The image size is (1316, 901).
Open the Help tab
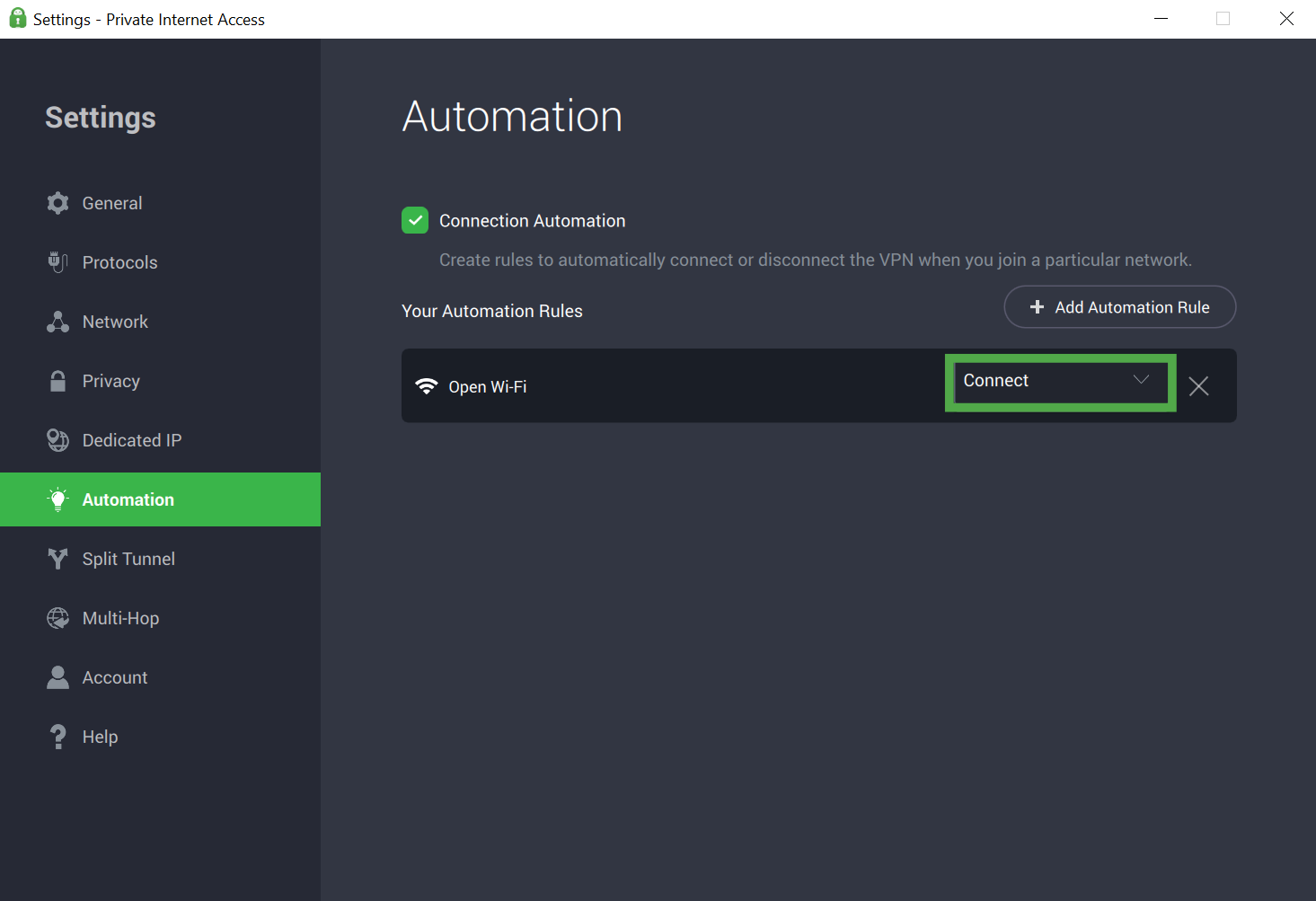[x=160, y=737]
